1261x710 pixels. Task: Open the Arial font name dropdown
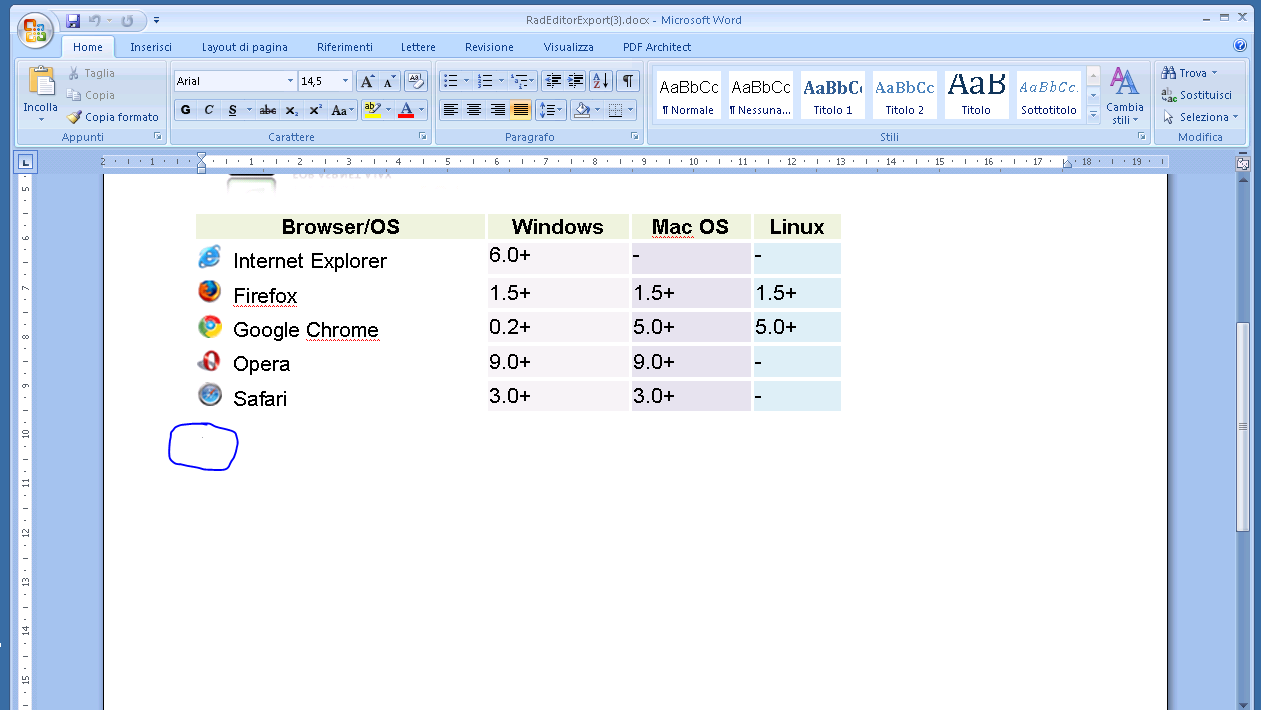(291, 81)
